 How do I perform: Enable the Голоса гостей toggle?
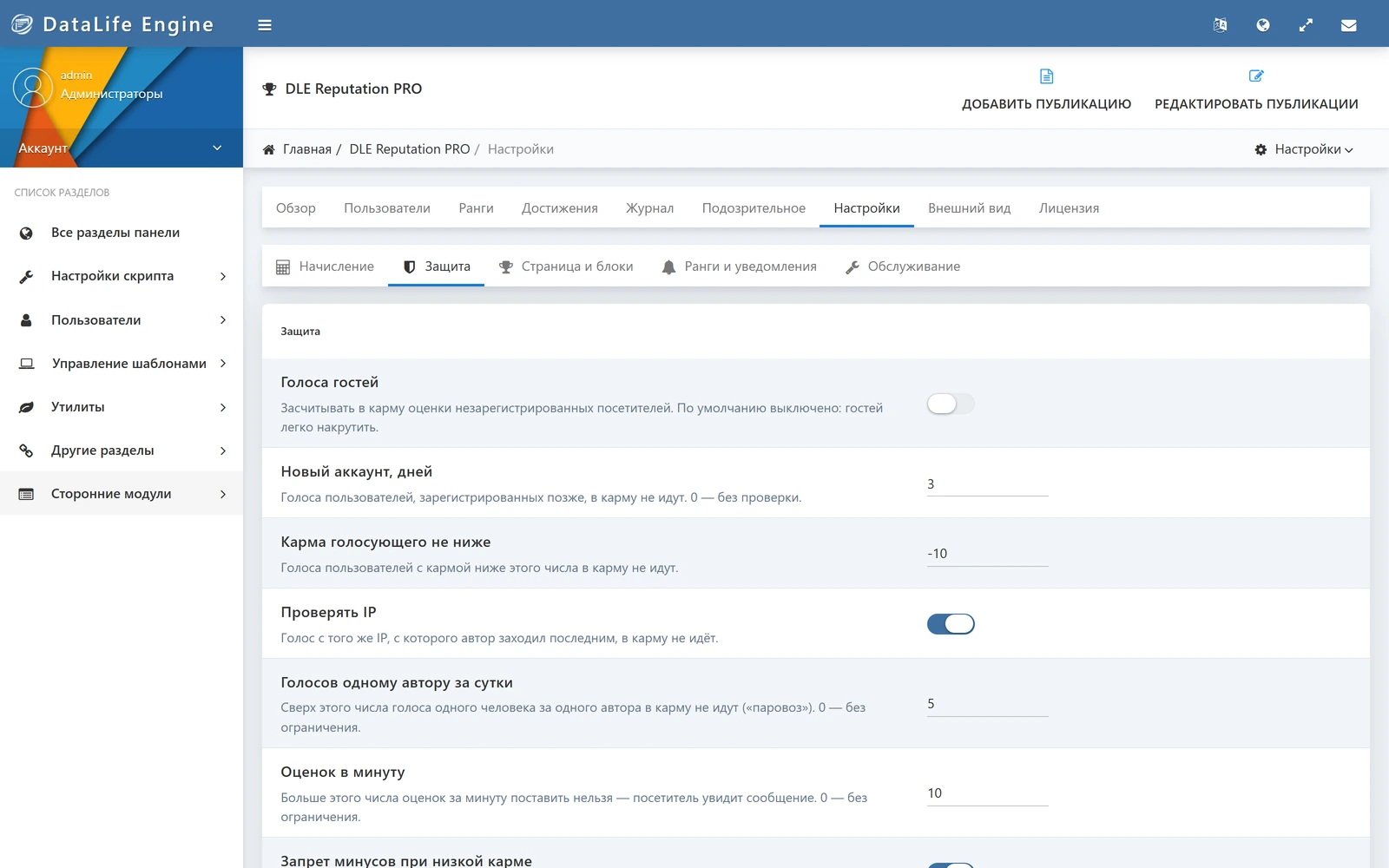tap(951, 404)
